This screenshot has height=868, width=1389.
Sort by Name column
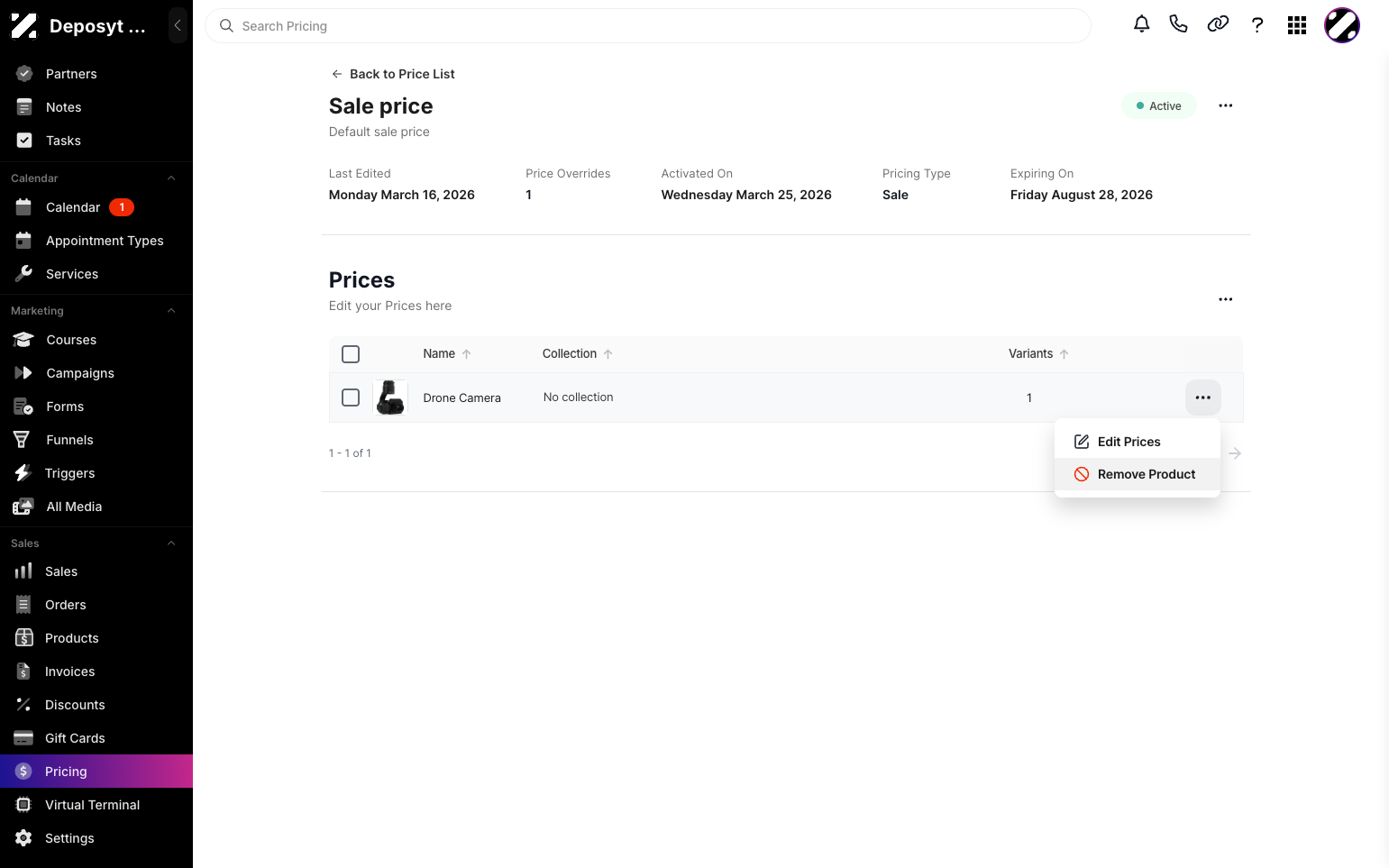pyautogui.click(x=447, y=354)
